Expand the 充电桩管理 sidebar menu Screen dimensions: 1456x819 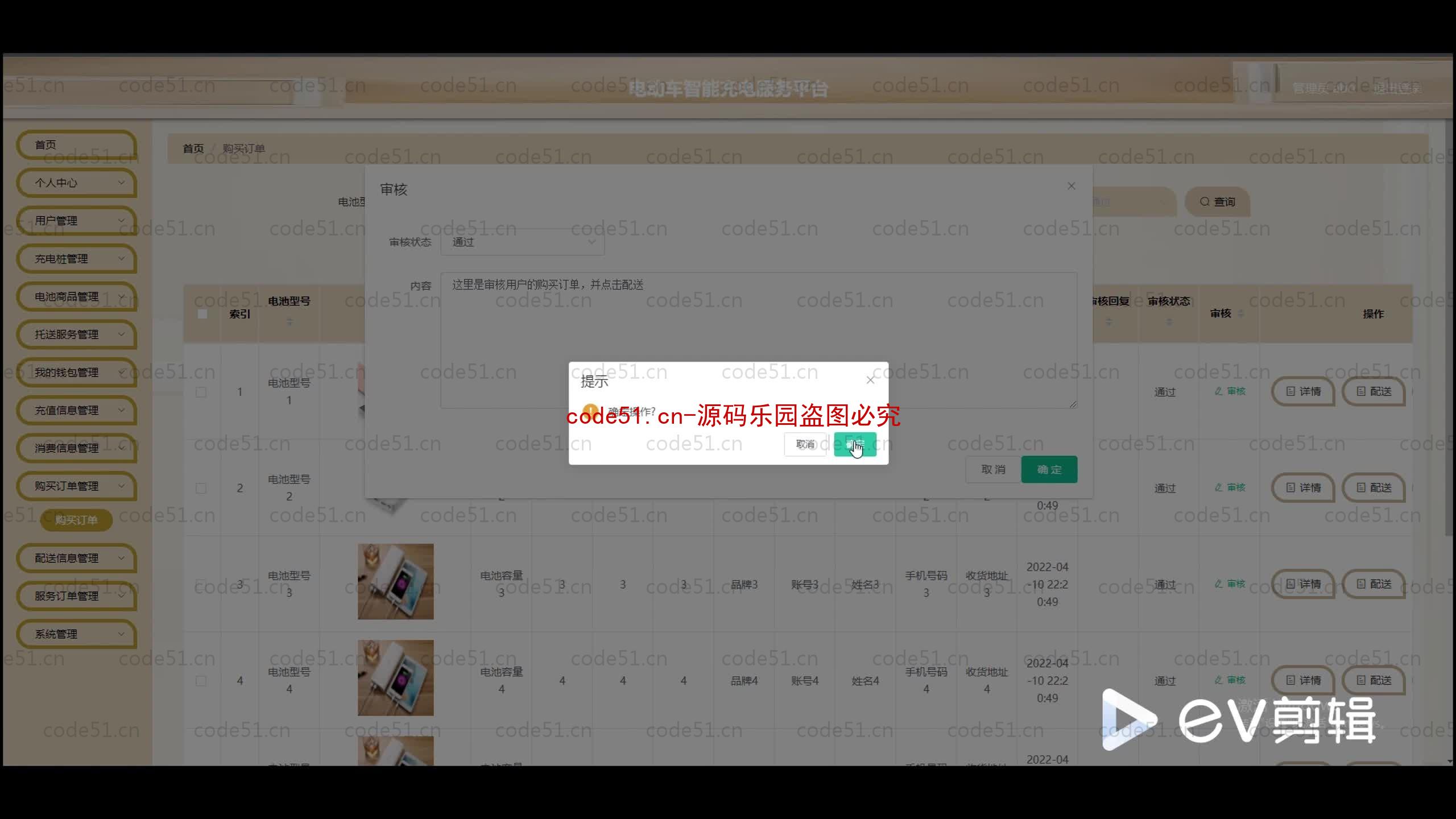[x=77, y=259]
